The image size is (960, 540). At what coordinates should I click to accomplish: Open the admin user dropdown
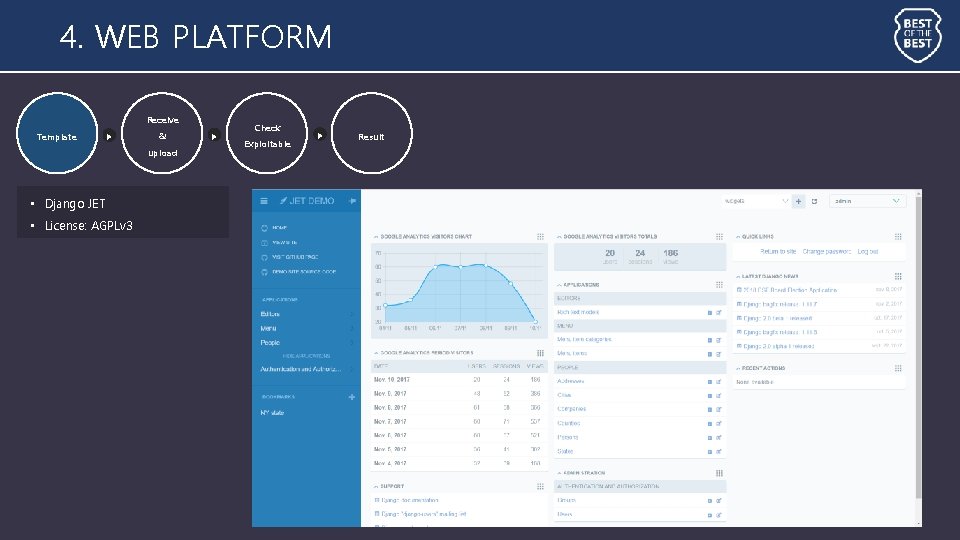click(x=867, y=201)
